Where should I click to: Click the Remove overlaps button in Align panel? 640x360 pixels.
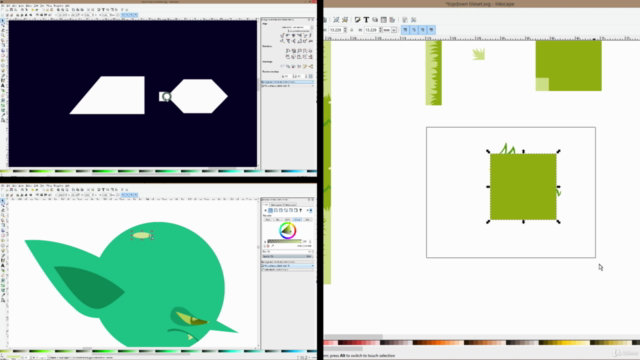[x=311, y=76]
